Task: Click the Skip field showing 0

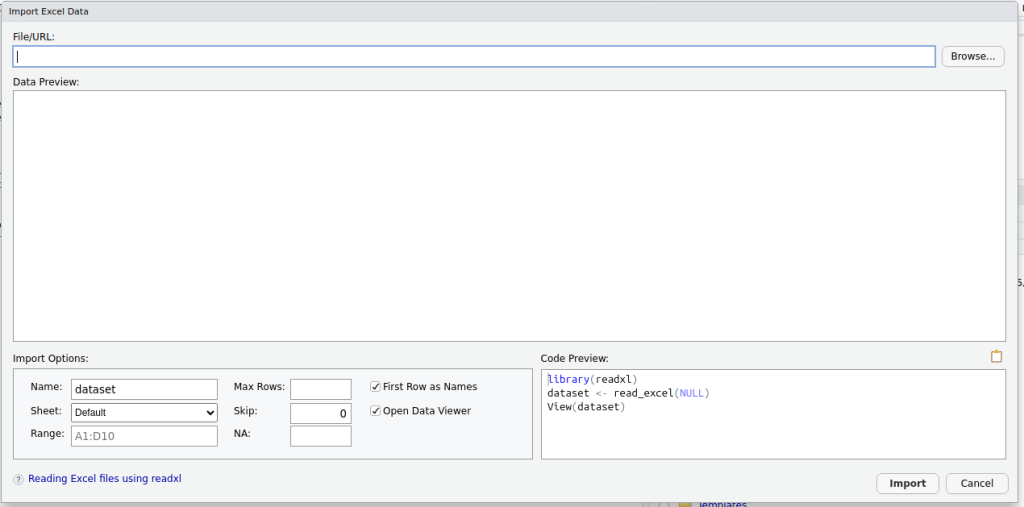Action: coord(320,413)
